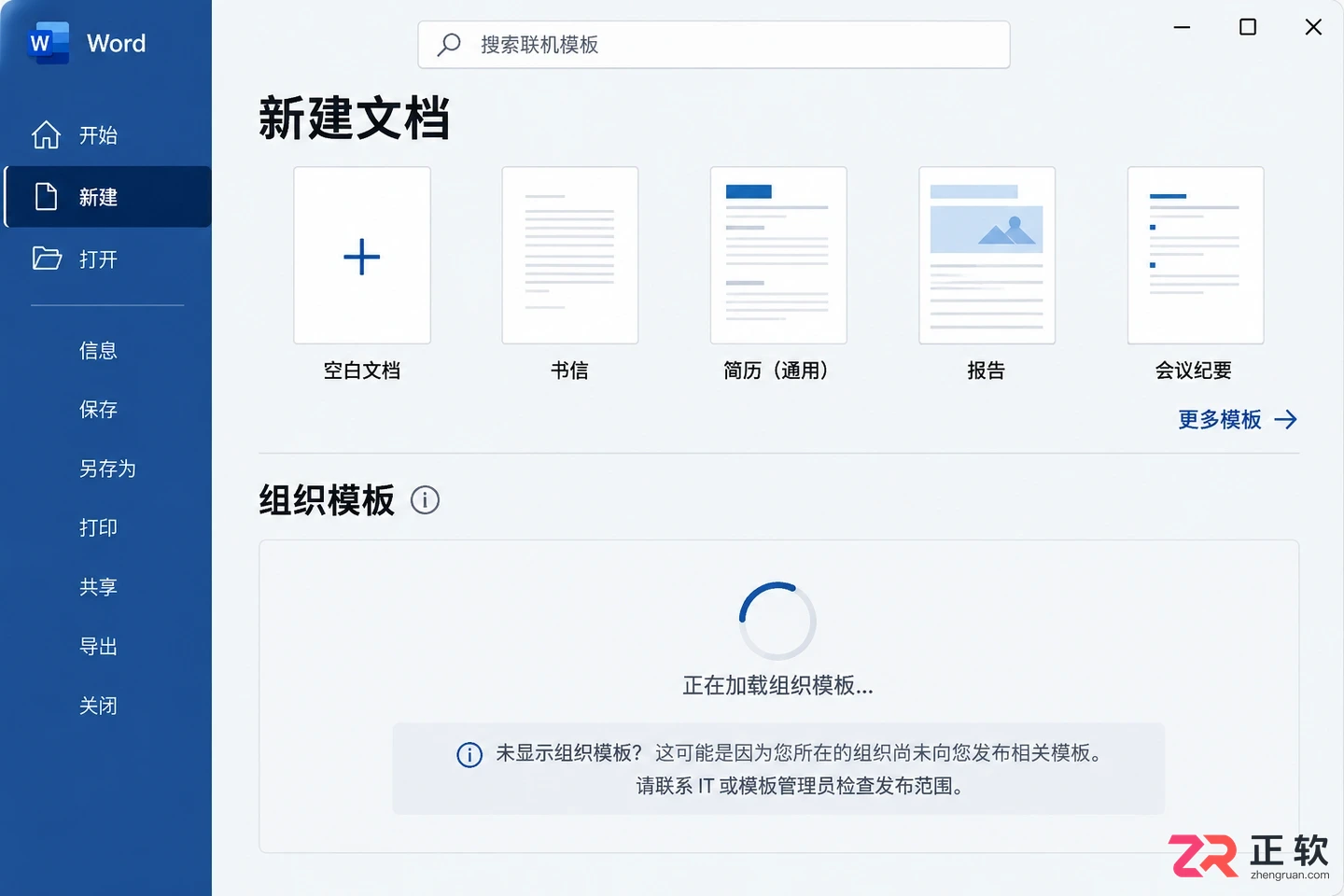Select 新建 in the sidebar

click(107, 197)
